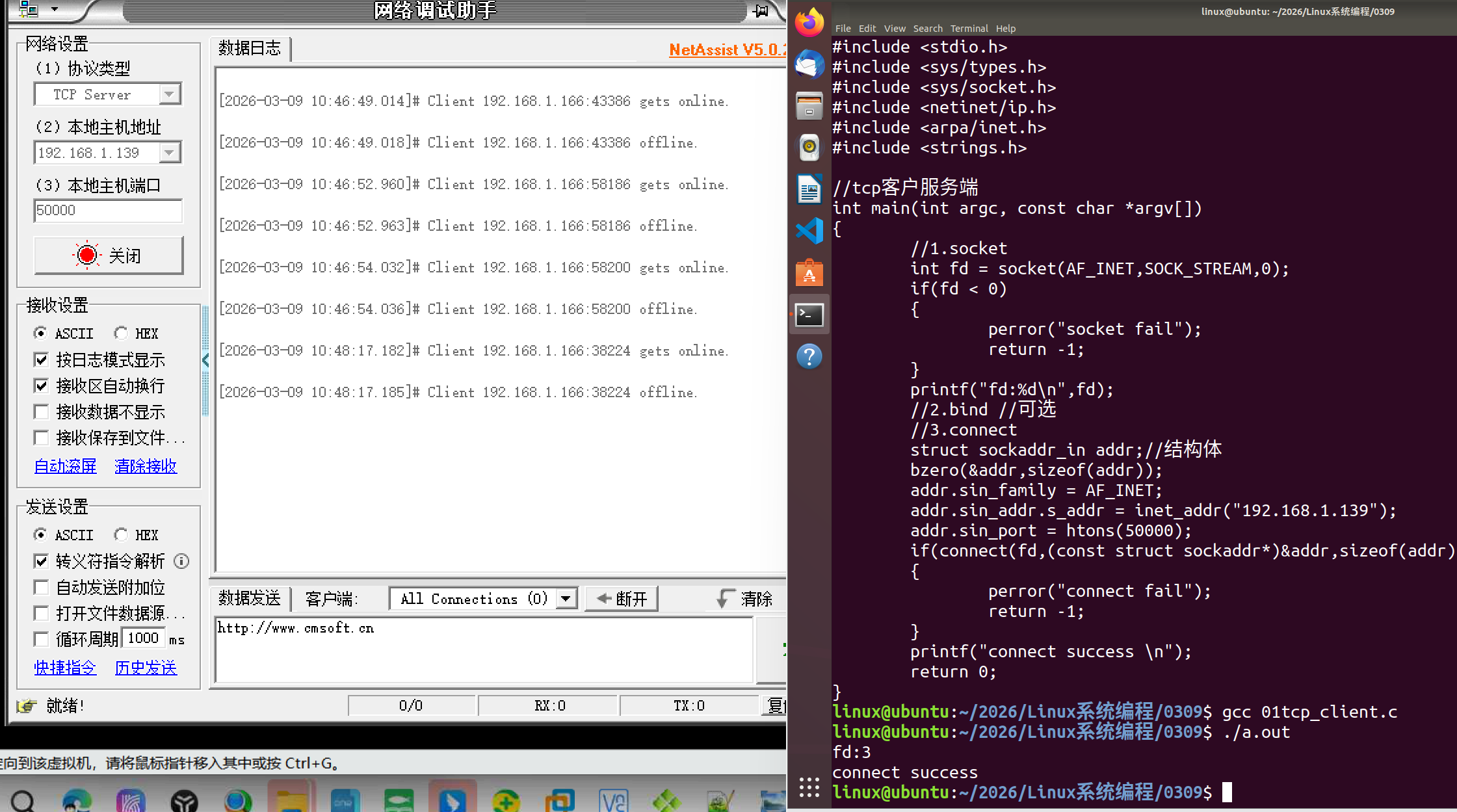Enable 接收数据不显示 checkbox
The height and width of the screenshot is (812, 1457).
(x=42, y=412)
